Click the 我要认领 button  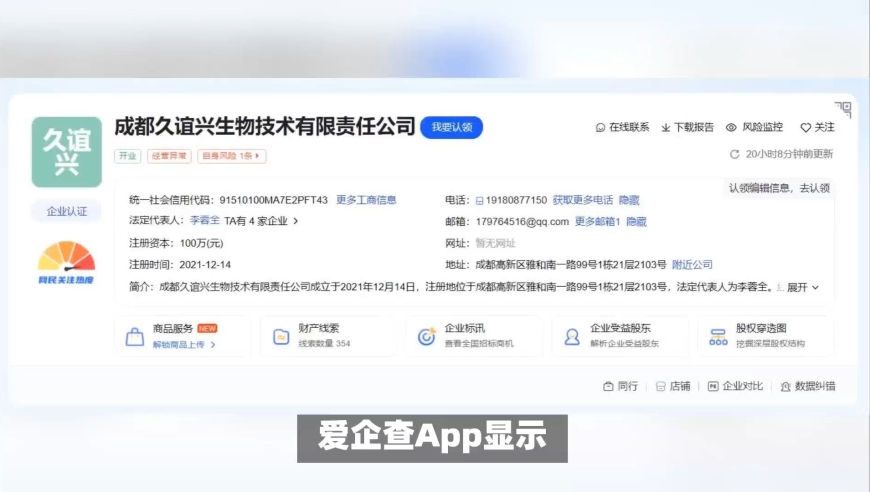pos(452,128)
